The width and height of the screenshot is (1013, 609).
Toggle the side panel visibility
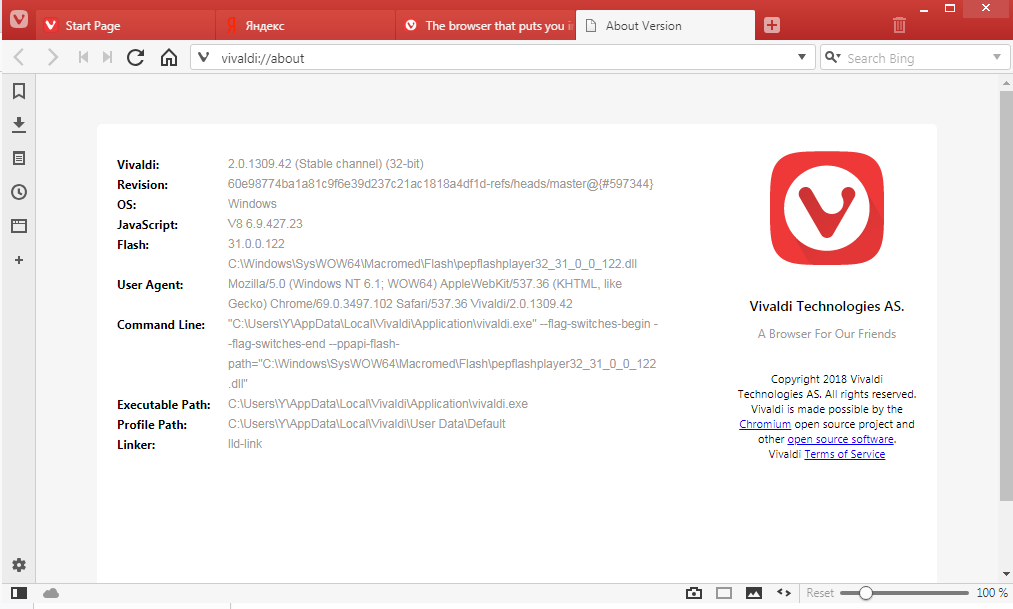click(19, 593)
